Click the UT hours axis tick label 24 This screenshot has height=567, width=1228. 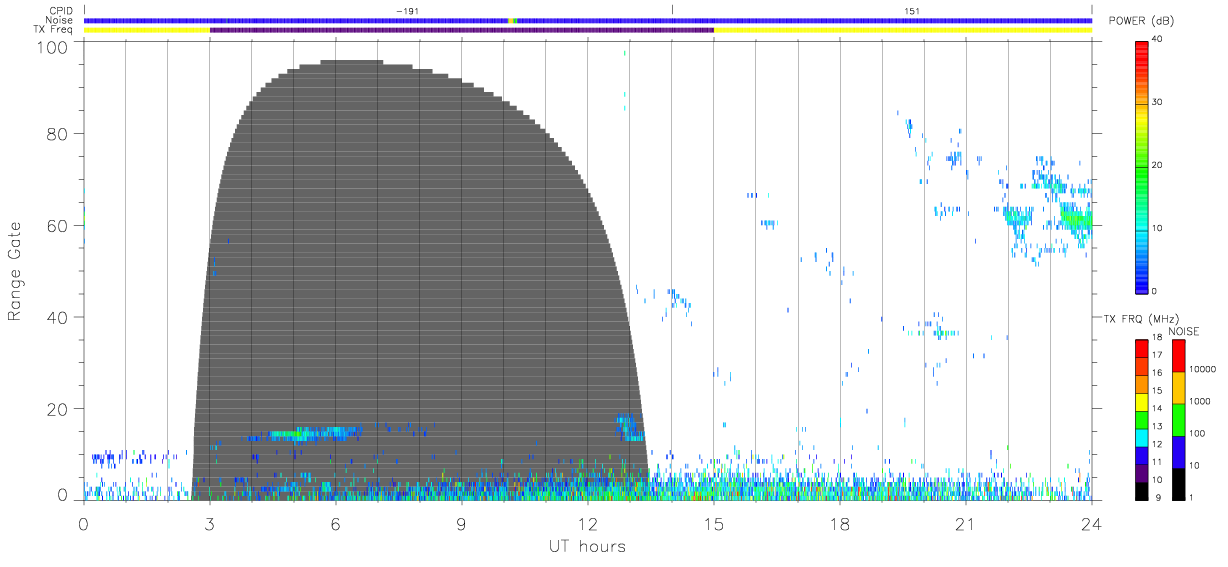click(1091, 523)
